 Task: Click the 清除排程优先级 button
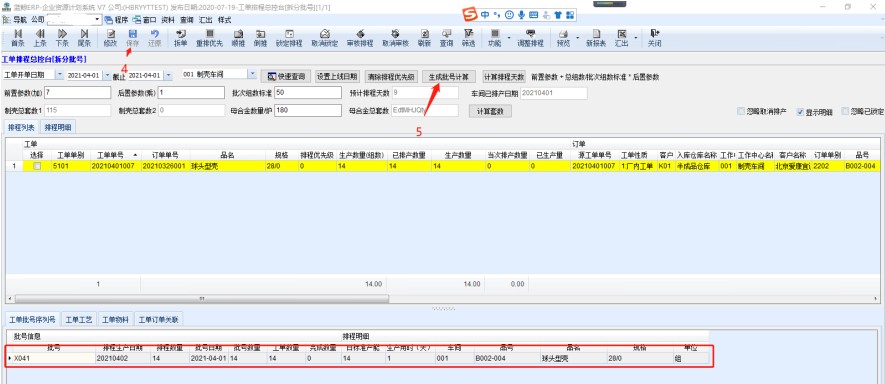point(391,76)
